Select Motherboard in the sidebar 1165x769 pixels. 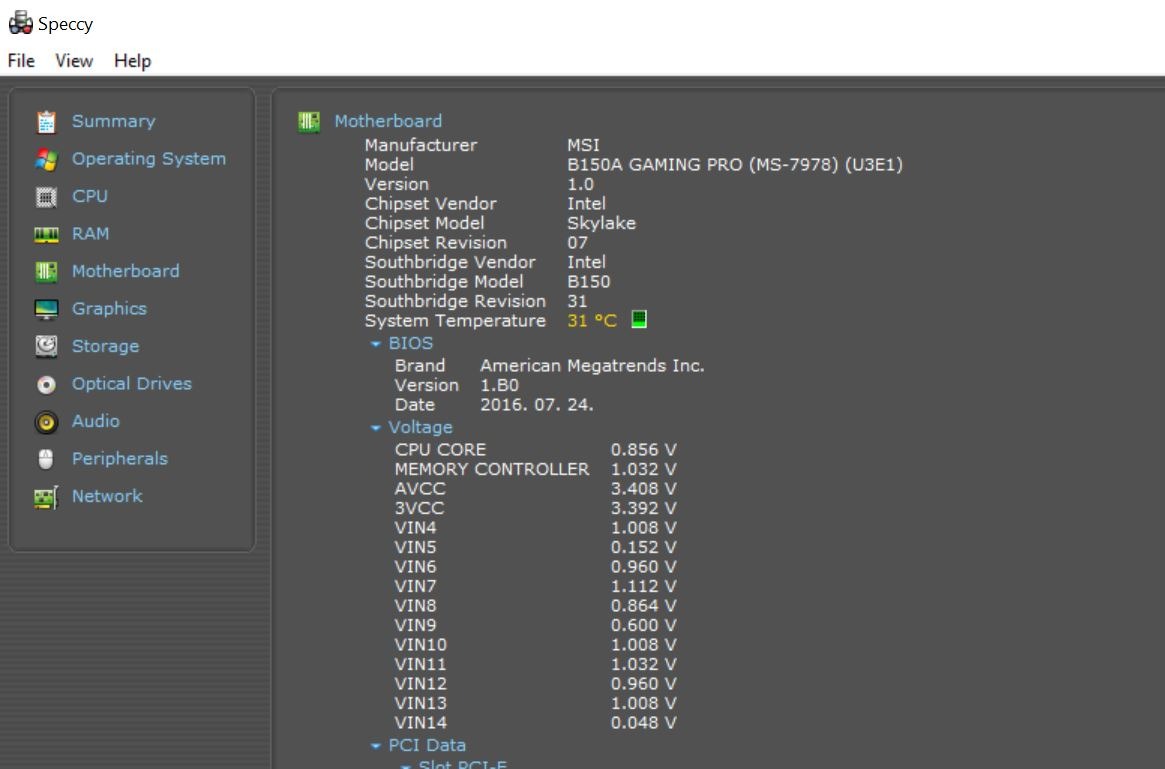tap(125, 271)
